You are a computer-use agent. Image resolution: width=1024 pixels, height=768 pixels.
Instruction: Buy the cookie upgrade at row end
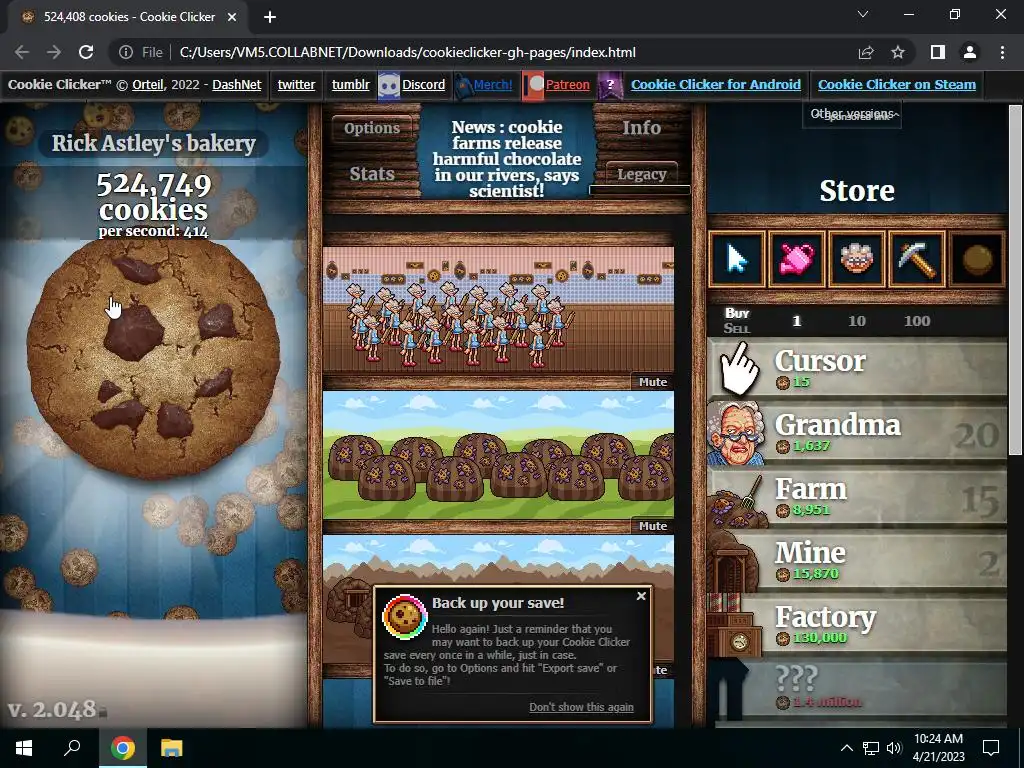pos(977,259)
